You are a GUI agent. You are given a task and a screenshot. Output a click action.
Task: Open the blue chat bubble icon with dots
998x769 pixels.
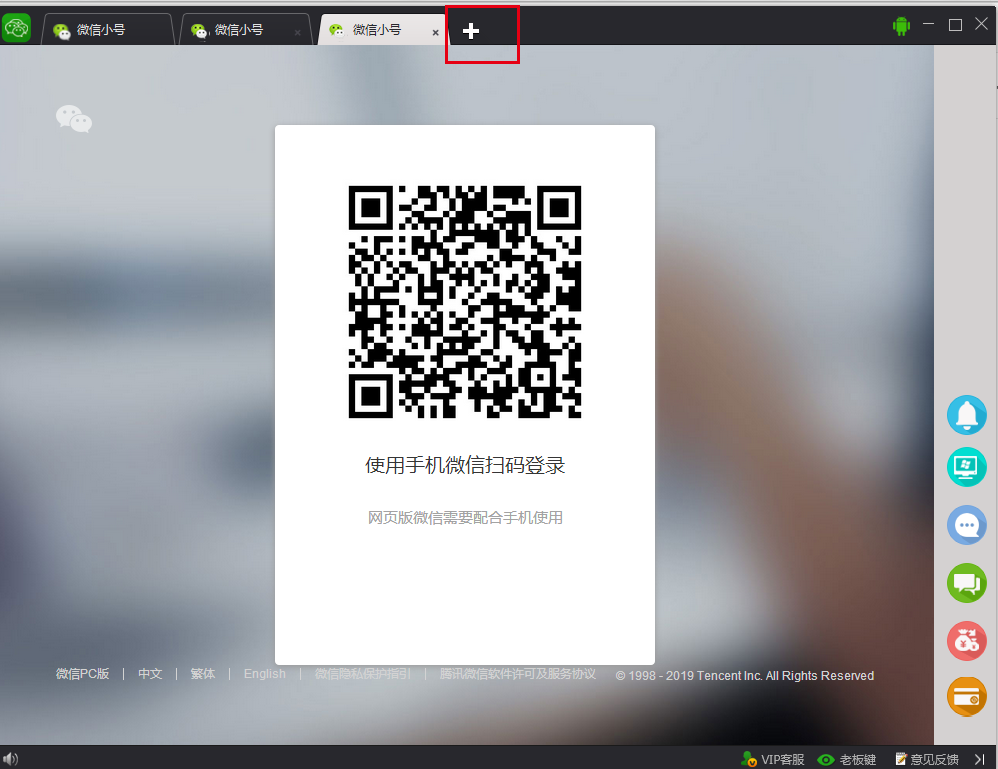(967, 525)
